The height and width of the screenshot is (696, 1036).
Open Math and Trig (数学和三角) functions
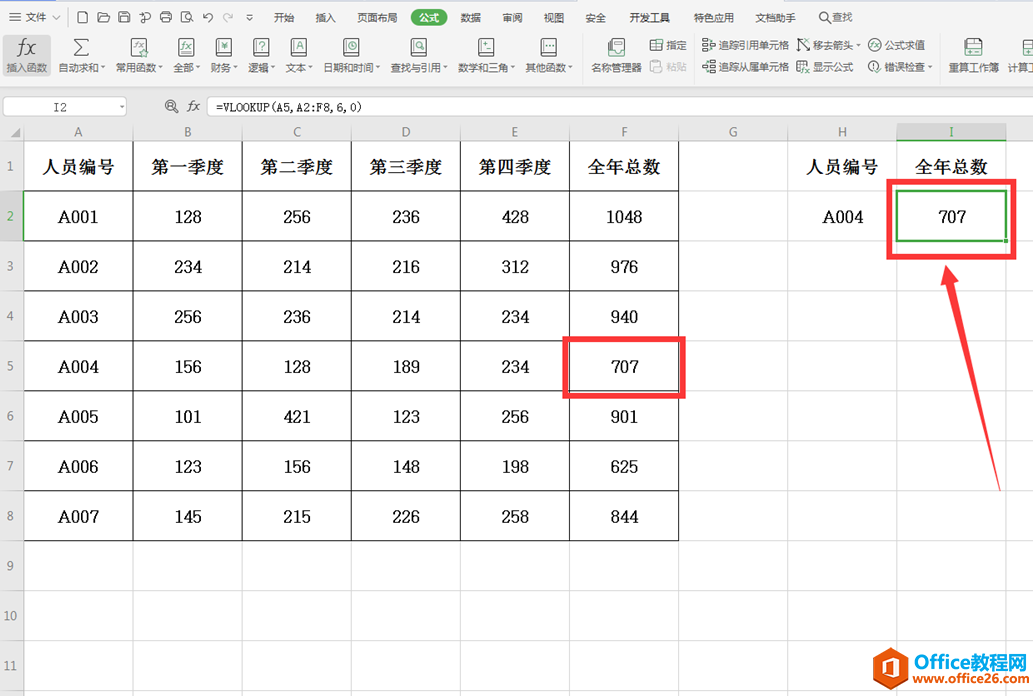[x=486, y=55]
